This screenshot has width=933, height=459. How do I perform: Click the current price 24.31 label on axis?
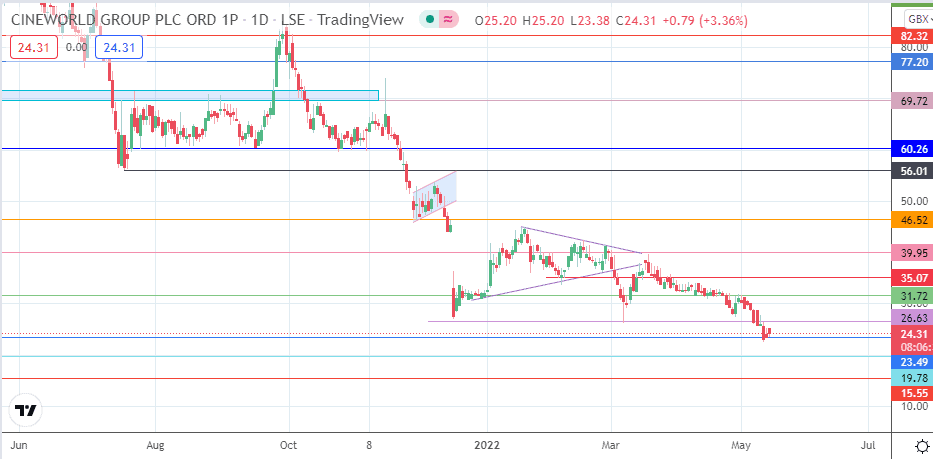912,333
